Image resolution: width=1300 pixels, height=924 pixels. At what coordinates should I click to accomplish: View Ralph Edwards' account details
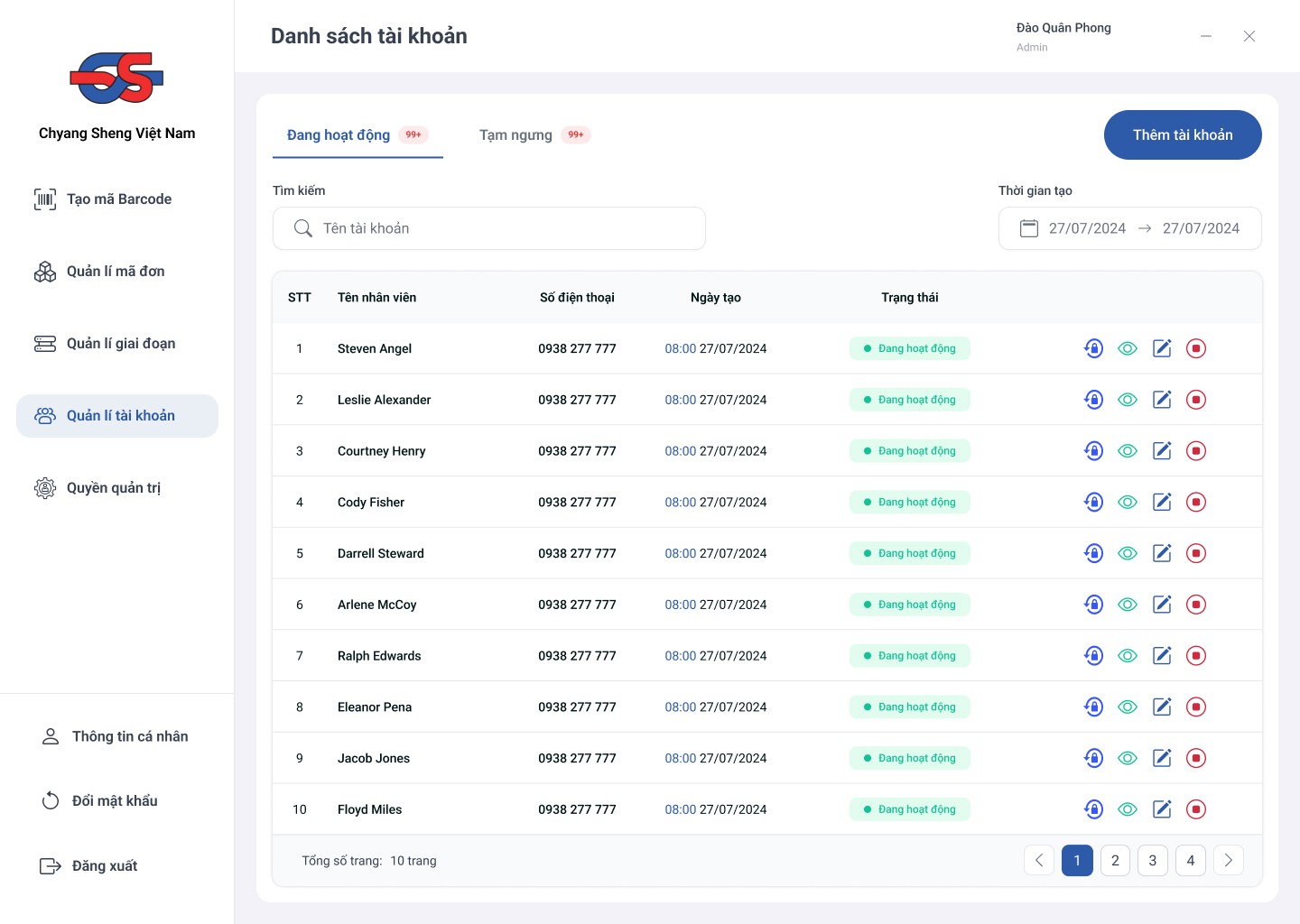pos(1128,656)
